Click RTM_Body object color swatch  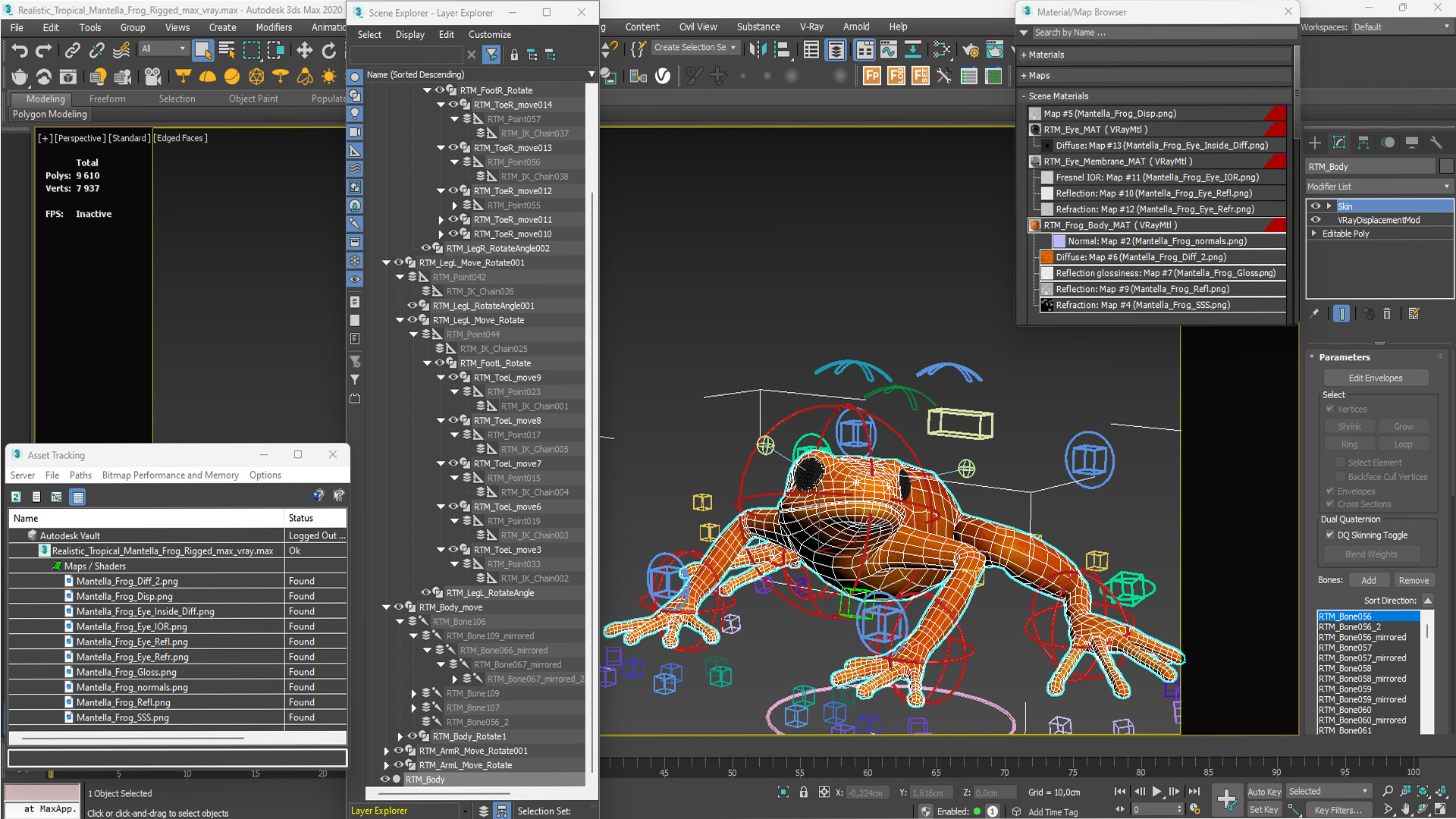pyautogui.click(x=1447, y=166)
